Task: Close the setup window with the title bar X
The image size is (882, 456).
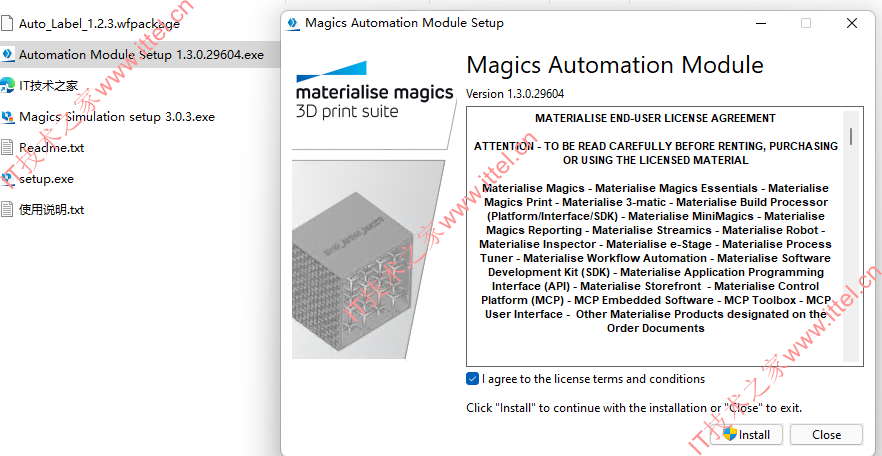Action: point(852,23)
